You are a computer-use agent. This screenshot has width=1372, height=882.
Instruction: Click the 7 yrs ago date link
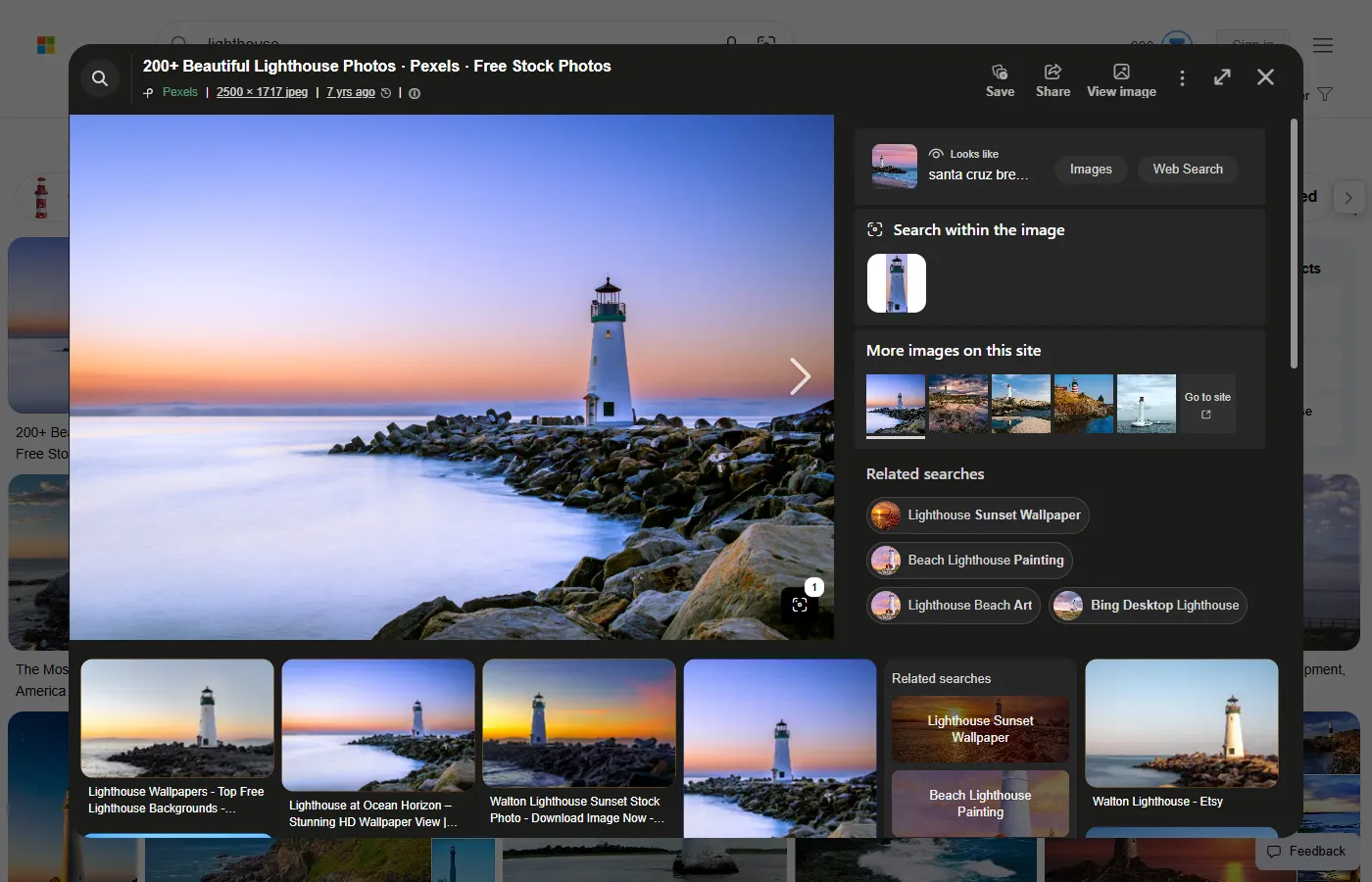tap(351, 92)
